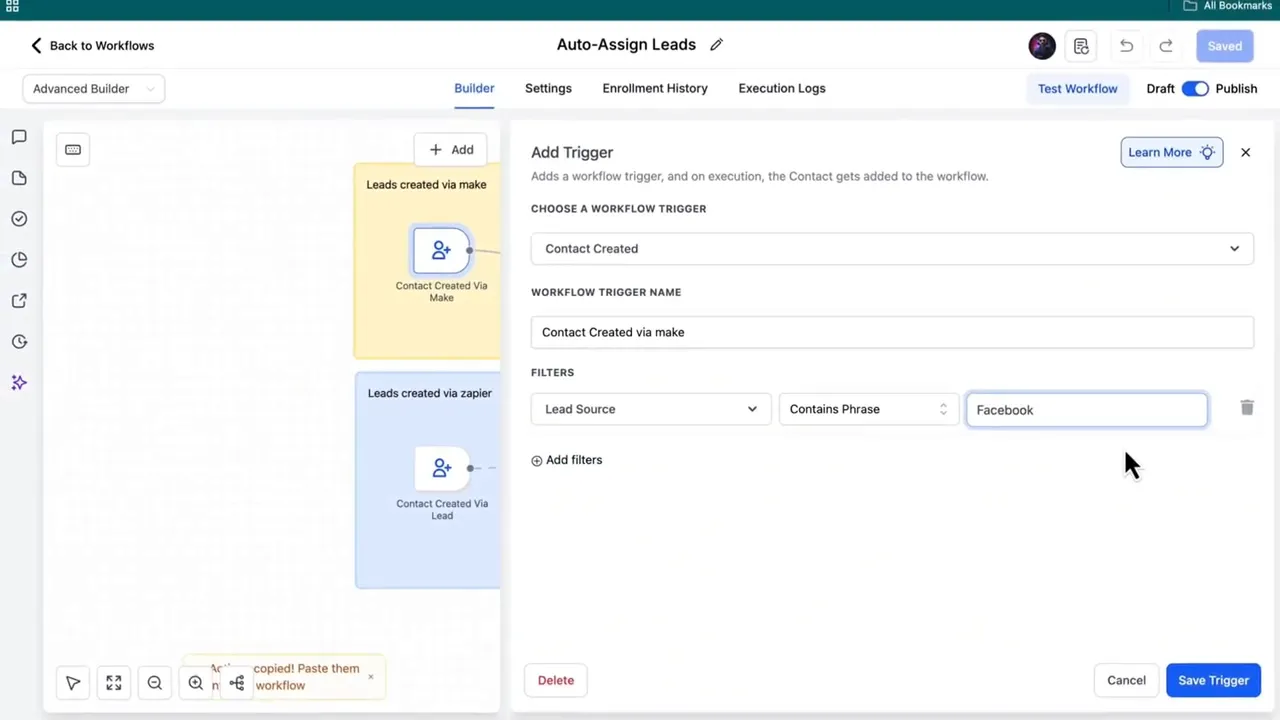Screen dimensions: 1280x720
Task: Fit the workflow to screen
Action: (x=113, y=682)
